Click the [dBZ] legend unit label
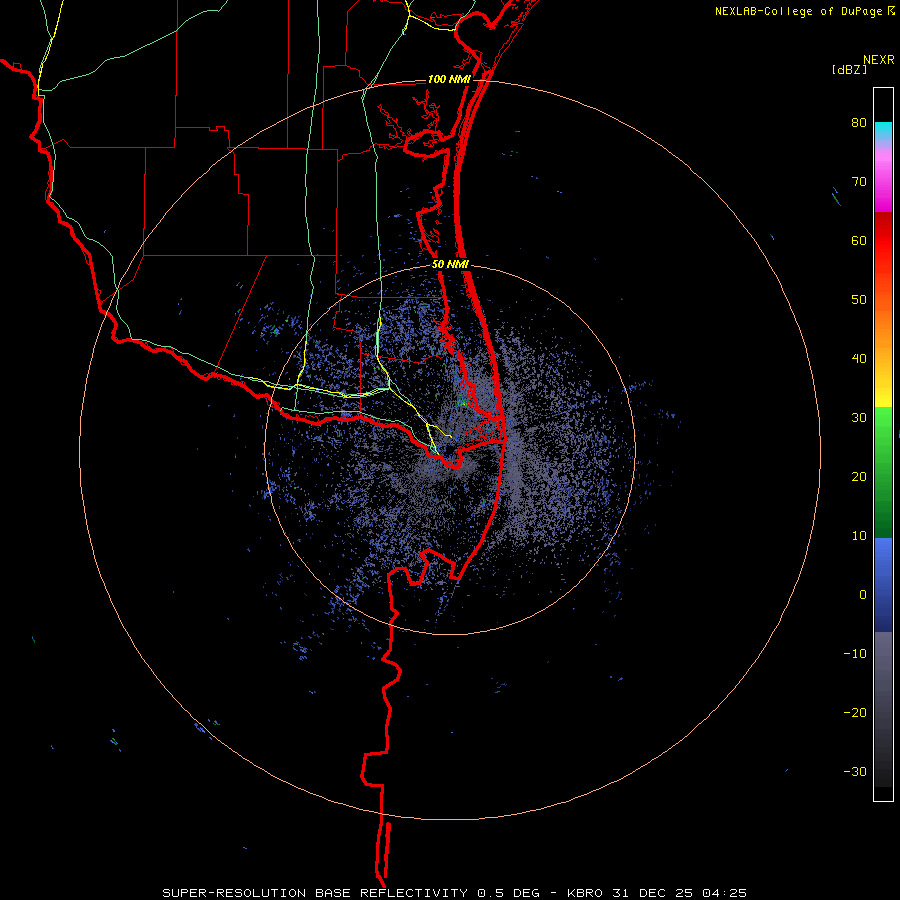Viewport: 900px width, 900px height. point(849,70)
